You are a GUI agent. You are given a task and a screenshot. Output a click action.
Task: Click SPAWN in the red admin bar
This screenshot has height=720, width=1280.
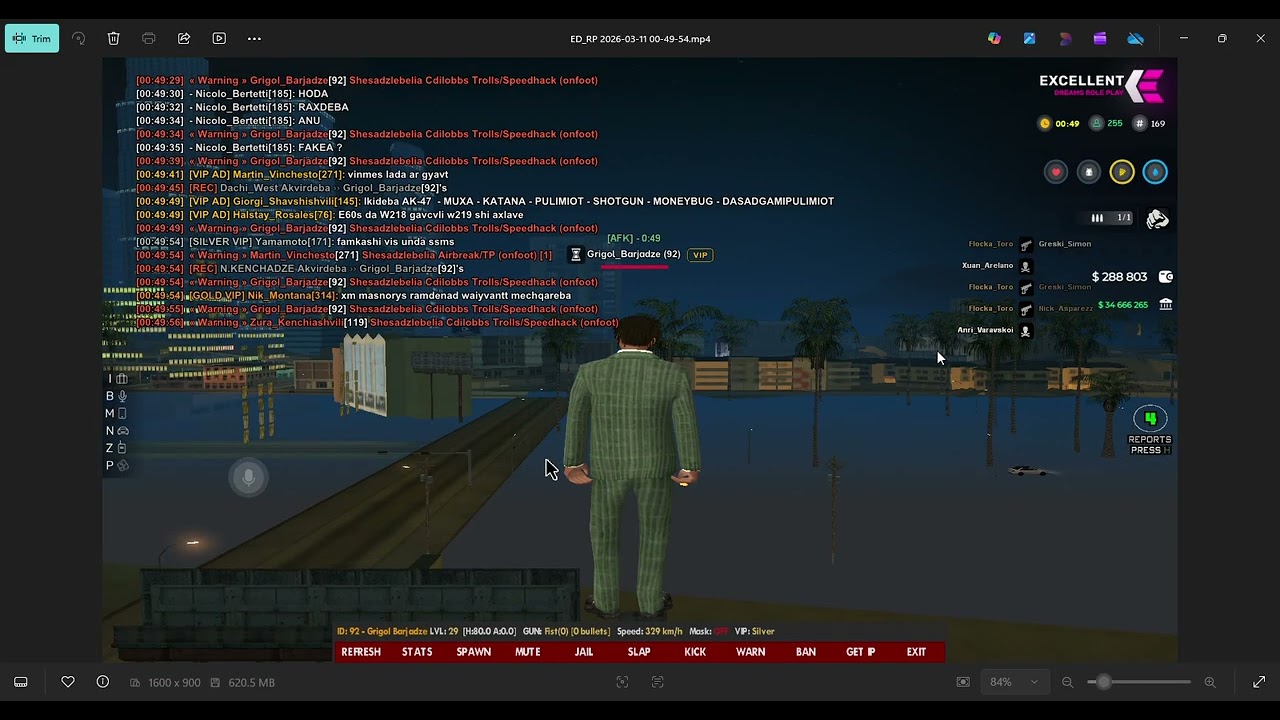pyautogui.click(x=474, y=652)
